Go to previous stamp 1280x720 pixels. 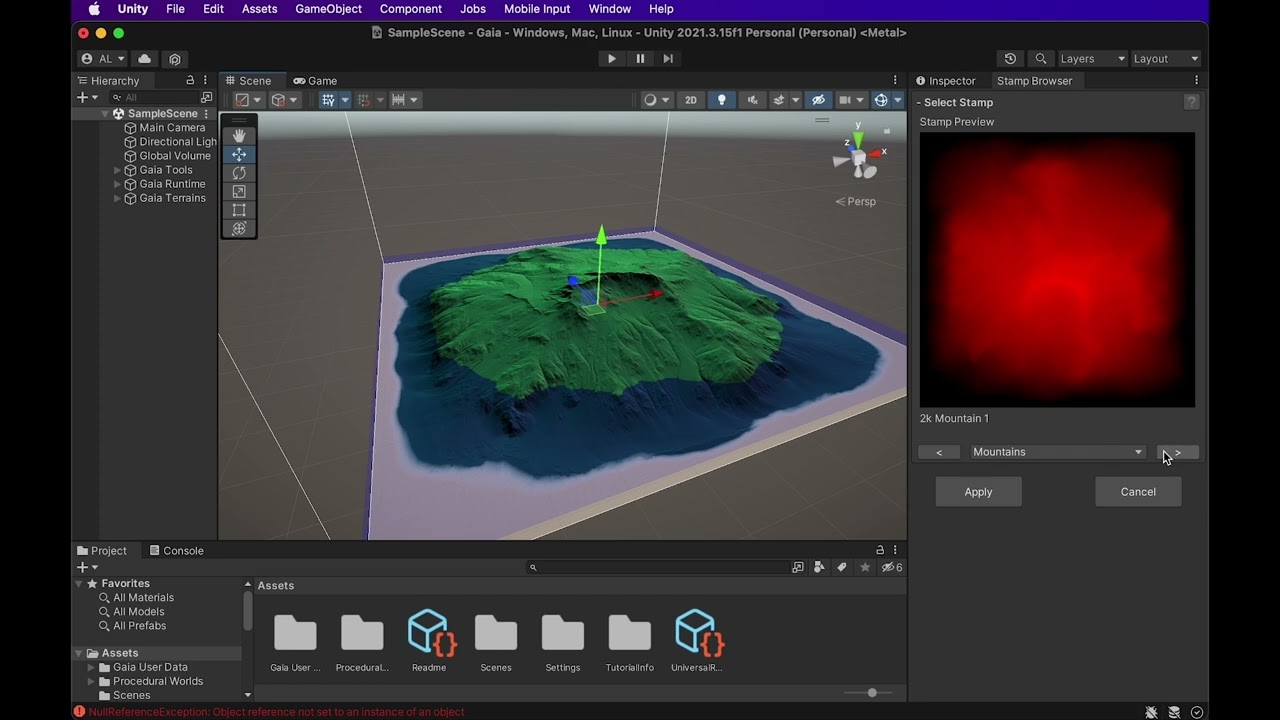click(x=939, y=452)
